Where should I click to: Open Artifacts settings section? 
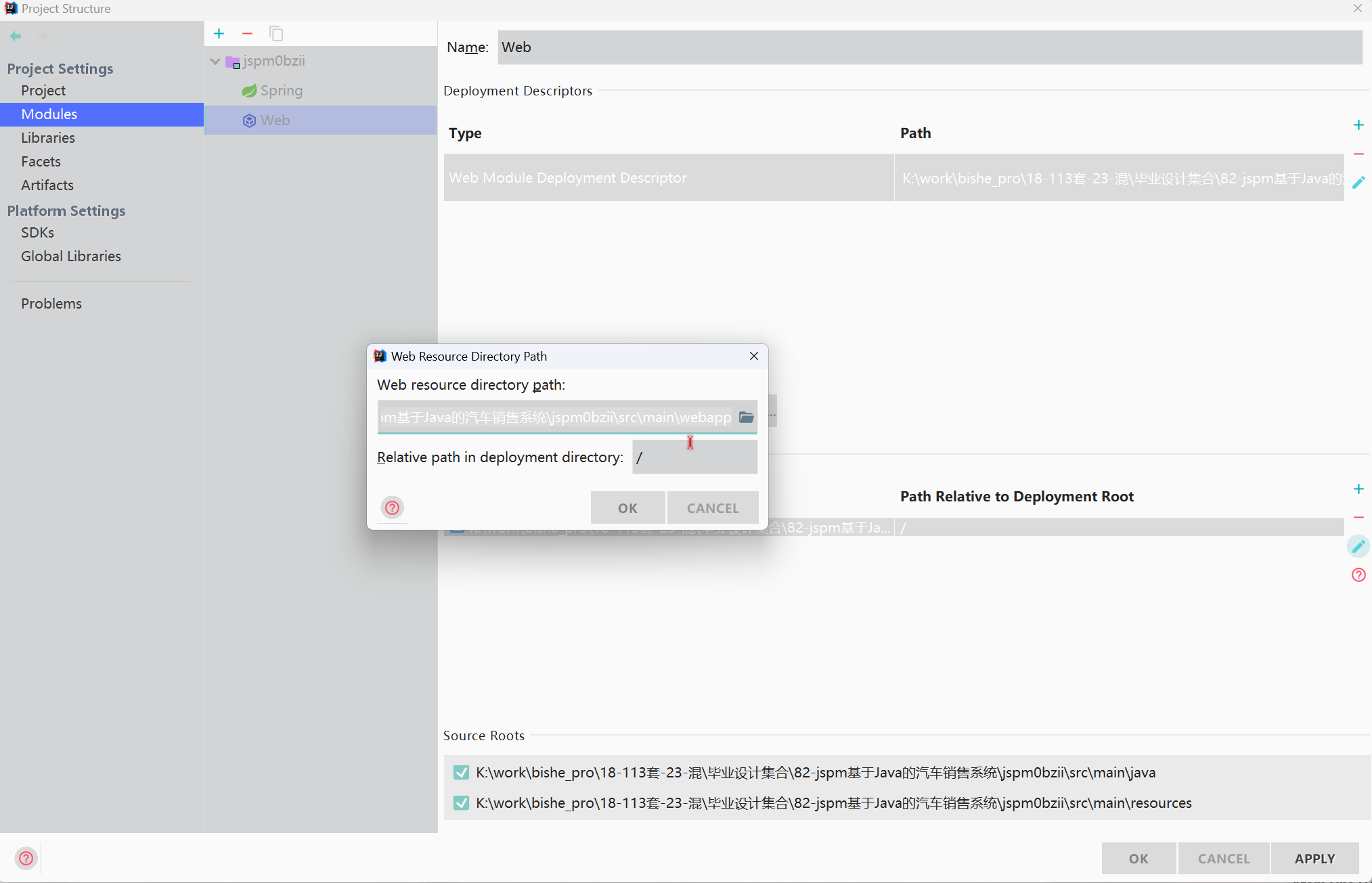click(47, 185)
